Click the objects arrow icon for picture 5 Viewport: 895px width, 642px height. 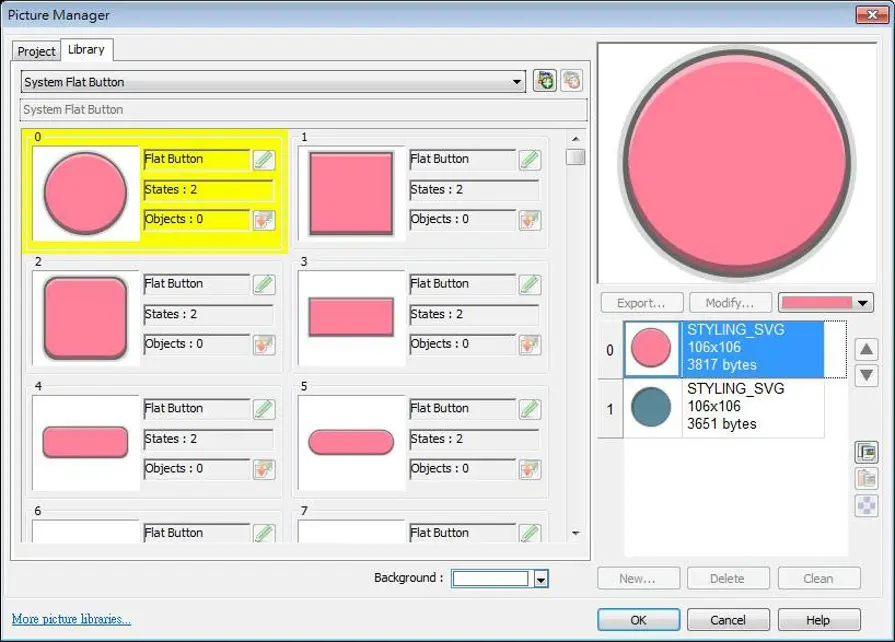(x=530, y=470)
